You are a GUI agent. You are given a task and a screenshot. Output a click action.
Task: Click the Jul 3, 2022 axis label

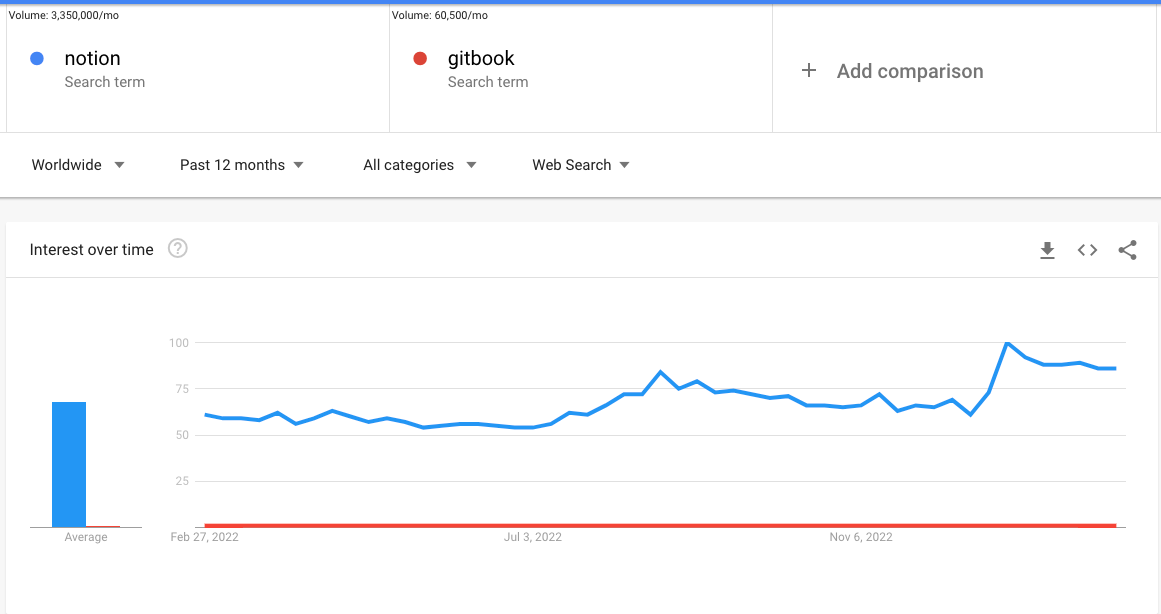point(532,537)
